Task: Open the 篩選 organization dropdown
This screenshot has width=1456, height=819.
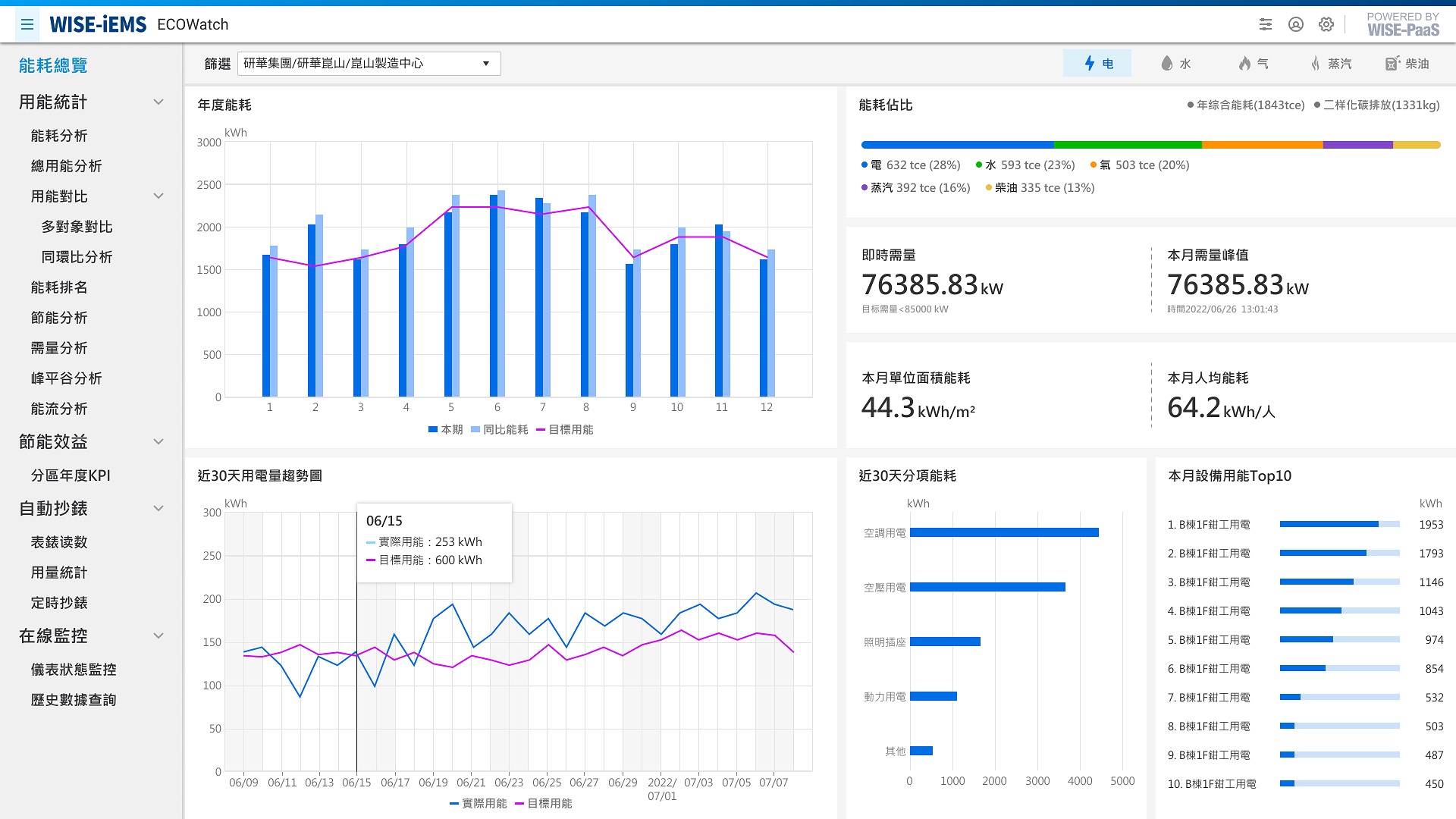Action: pos(369,64)
